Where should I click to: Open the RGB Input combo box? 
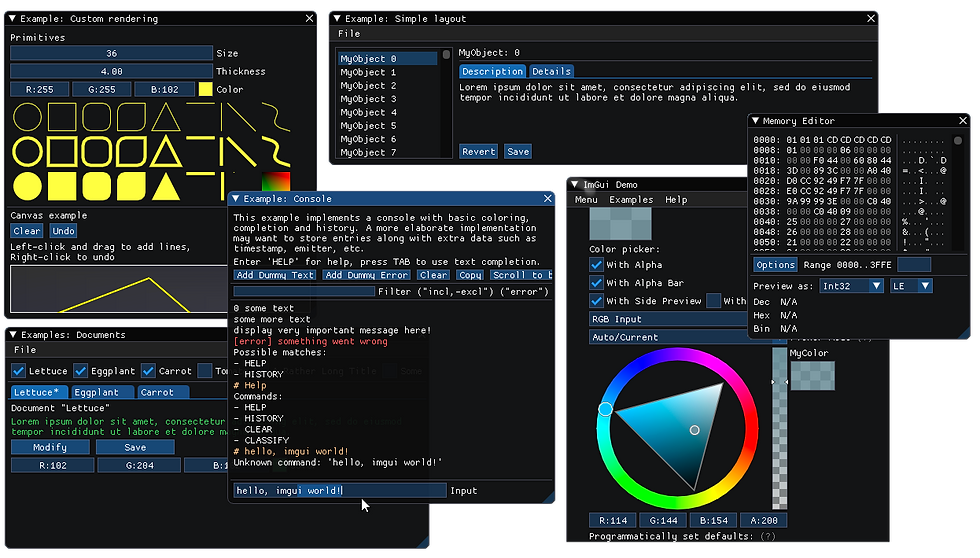(668, 319)
